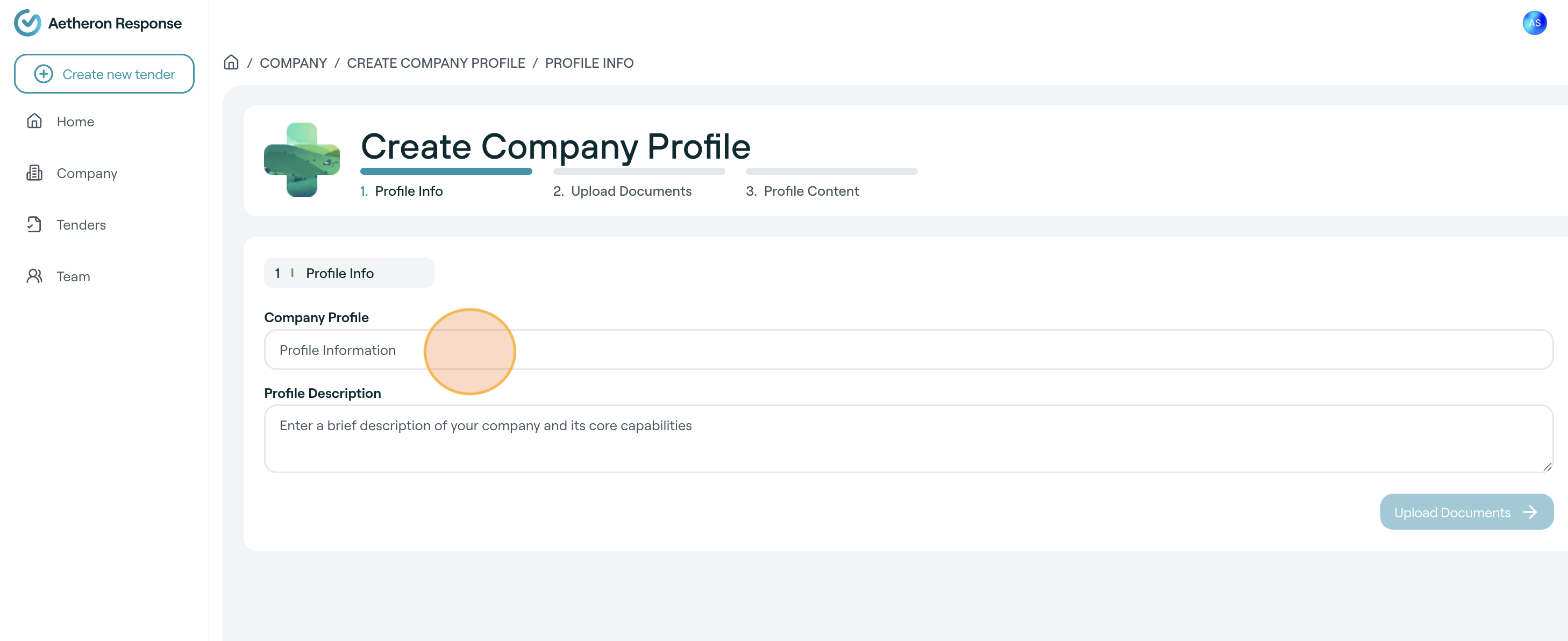Viewport: 1568px width, 641px height.
Task: Click the company profile cross-shaped image
Action: [x=302, y=160]
